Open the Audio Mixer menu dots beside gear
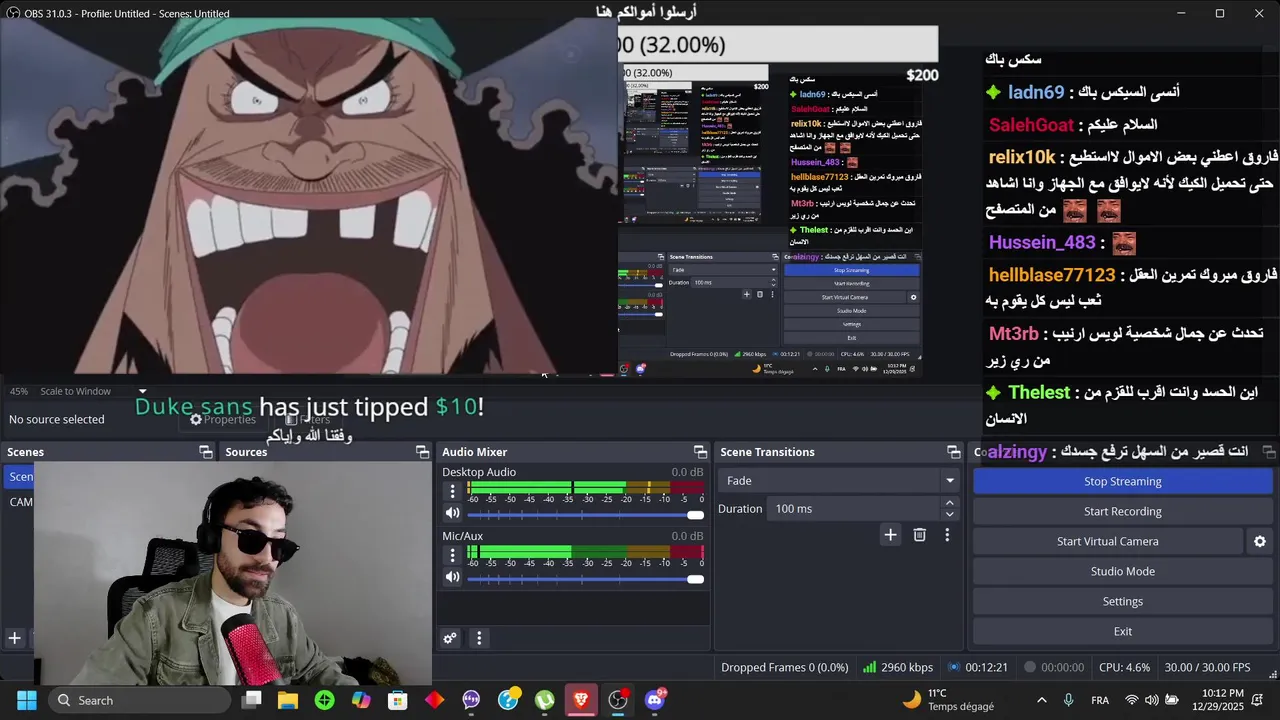 479,638
